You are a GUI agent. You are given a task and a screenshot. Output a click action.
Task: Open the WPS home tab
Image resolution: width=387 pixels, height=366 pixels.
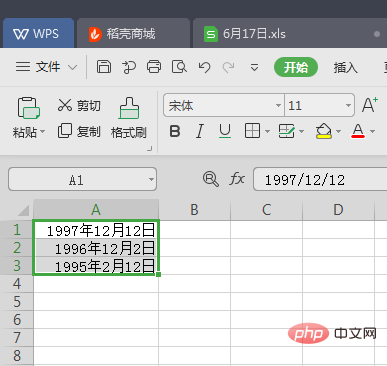38,34
